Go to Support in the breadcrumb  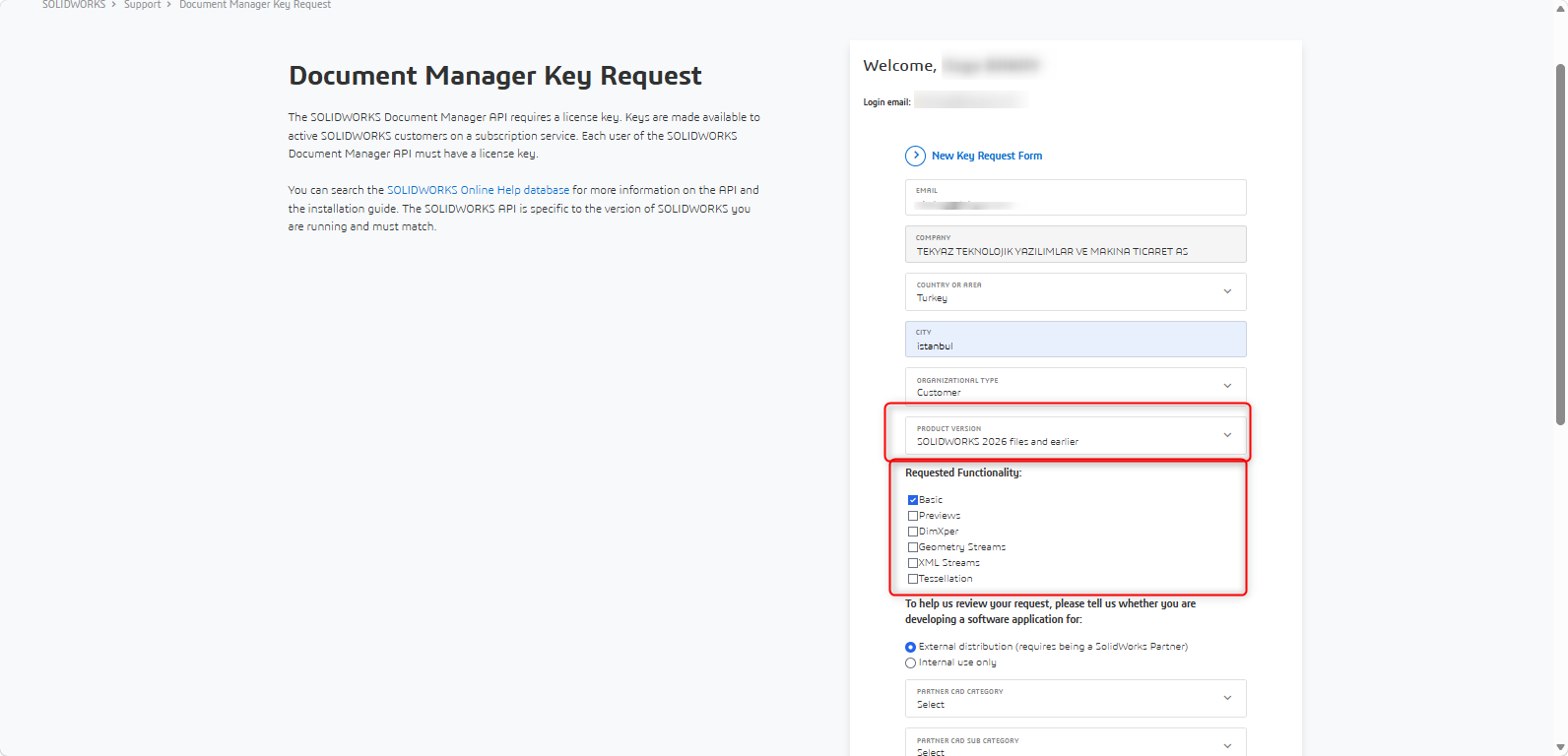pyautogui.click(x=142, y=5)
